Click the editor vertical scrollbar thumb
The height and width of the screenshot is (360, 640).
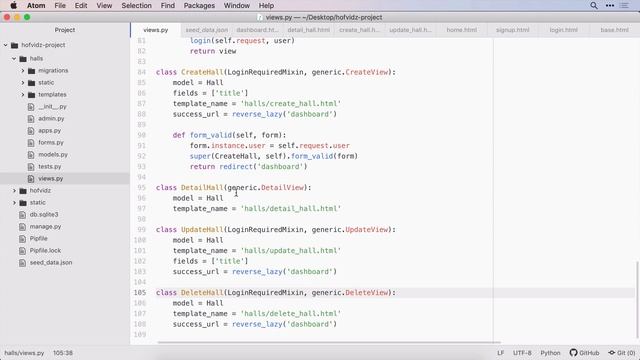637,300
